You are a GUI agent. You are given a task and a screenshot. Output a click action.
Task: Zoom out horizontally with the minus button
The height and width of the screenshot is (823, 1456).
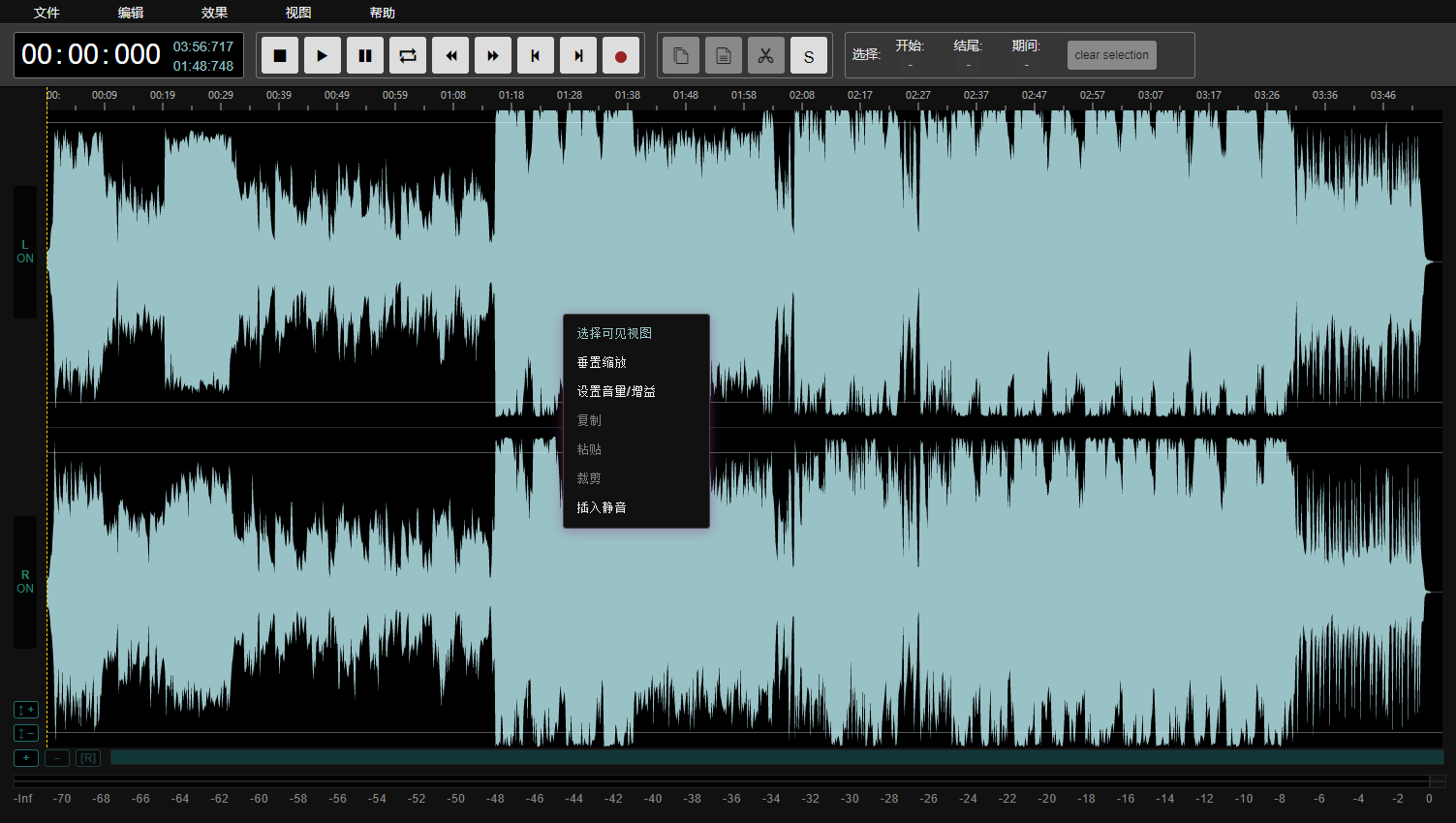[57, 758]
